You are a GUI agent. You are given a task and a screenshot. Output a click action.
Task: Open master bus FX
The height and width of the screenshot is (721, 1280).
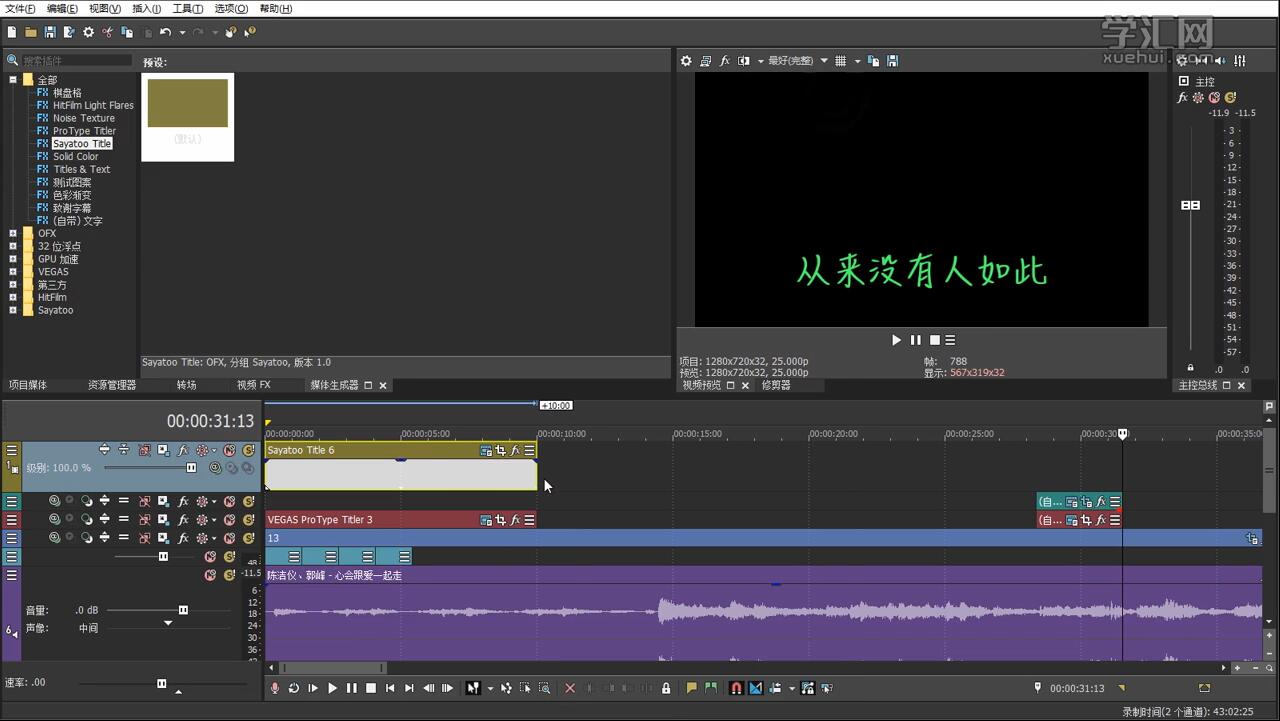click(x=1183, y=98)
